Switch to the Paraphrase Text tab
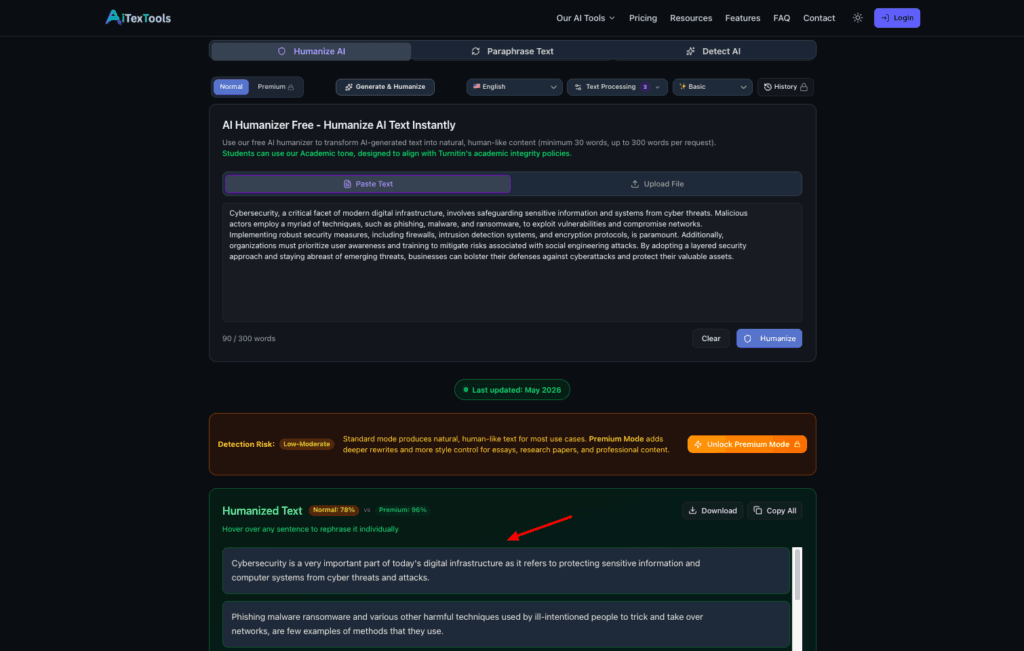This screenshot has height=651, width=1024. tap(512, 51)
